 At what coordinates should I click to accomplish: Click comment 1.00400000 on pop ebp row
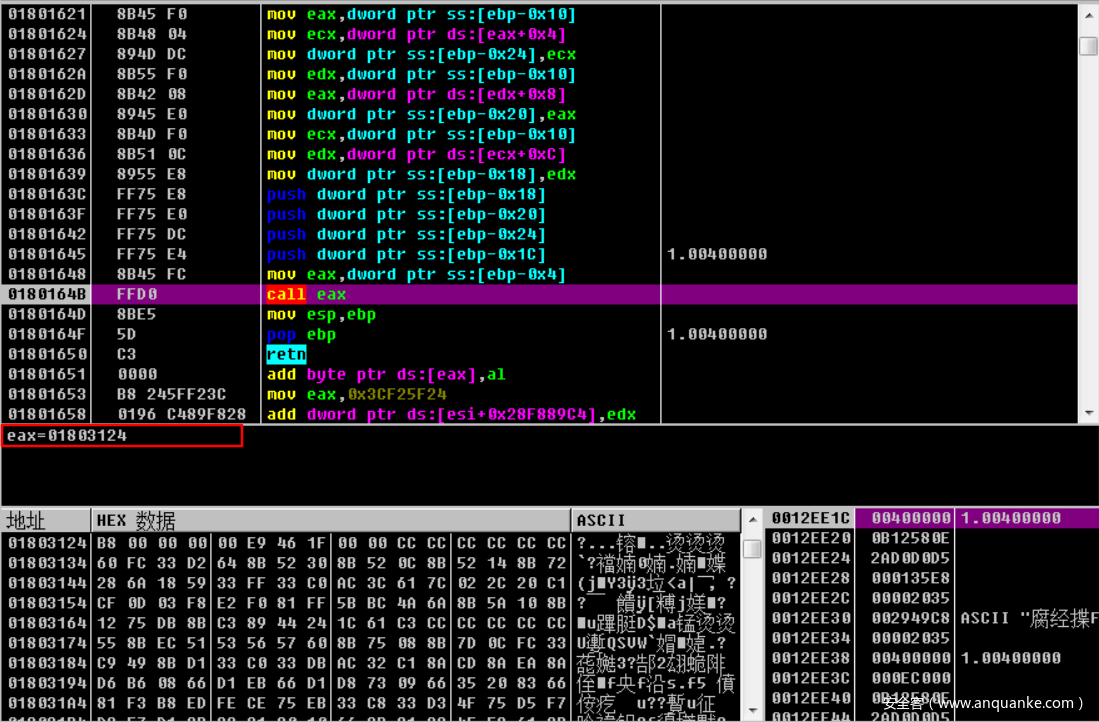click(717, 334)
